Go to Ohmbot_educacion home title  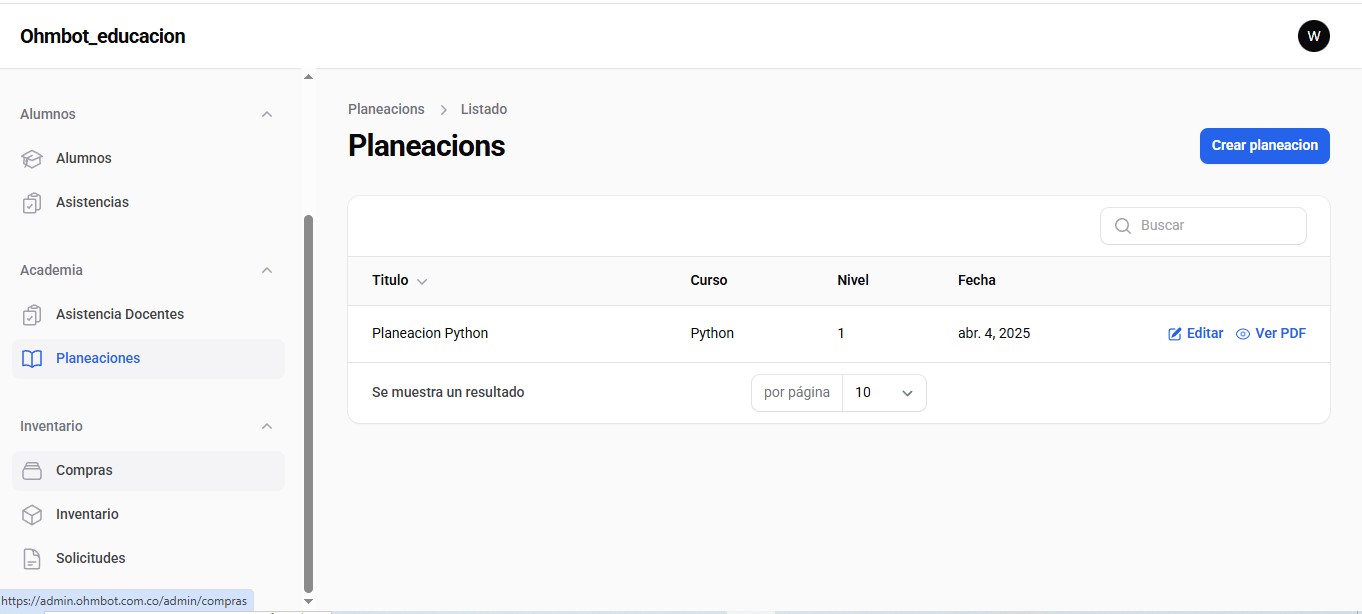pos(102,36)
